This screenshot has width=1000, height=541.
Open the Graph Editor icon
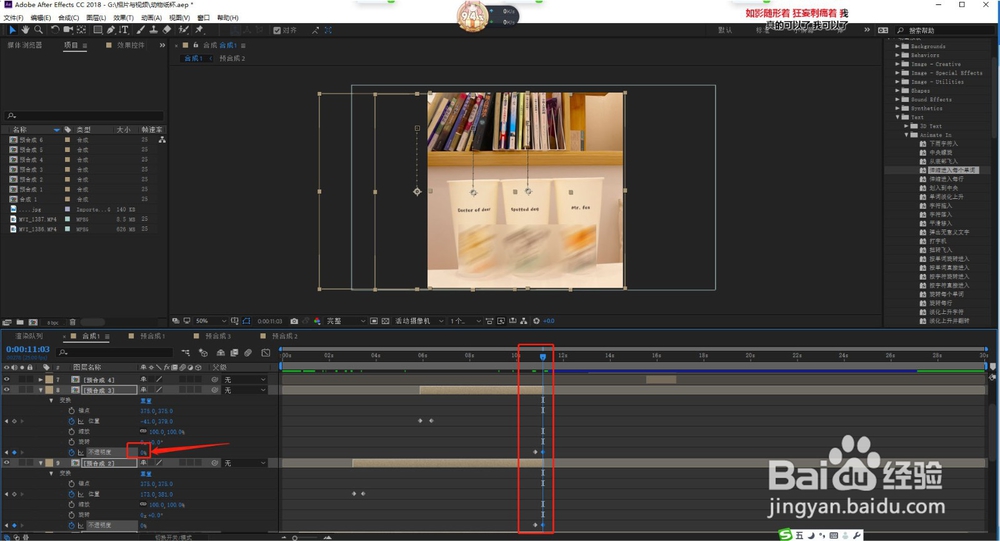pyautogui.click(x=266, y=352)
